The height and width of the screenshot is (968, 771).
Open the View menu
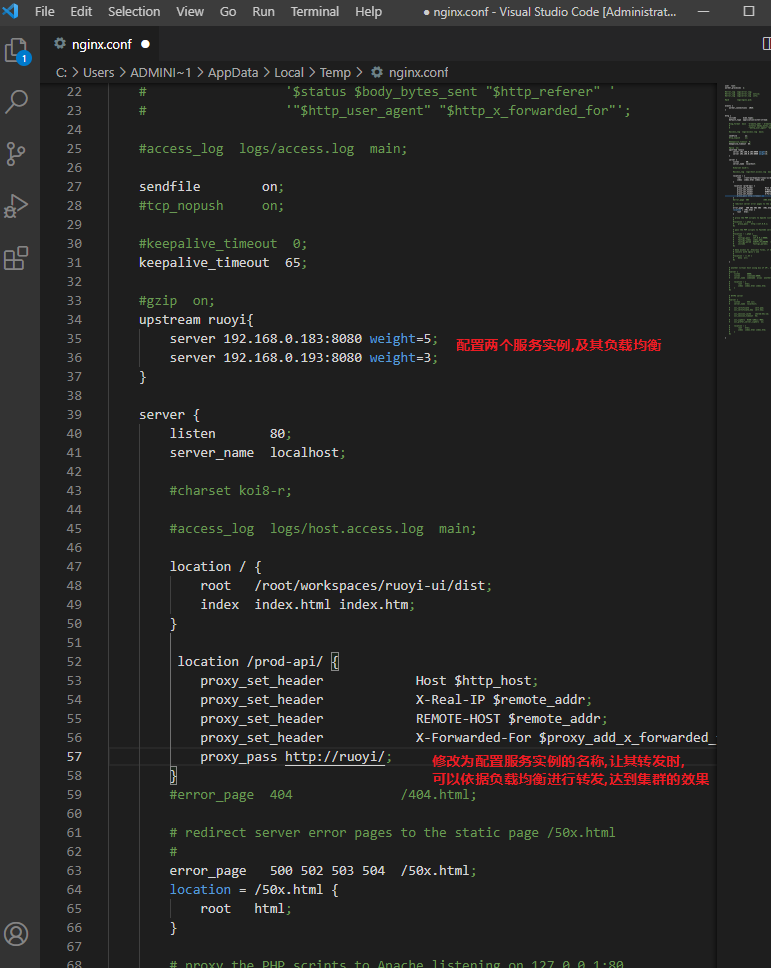tap(190, 11)
